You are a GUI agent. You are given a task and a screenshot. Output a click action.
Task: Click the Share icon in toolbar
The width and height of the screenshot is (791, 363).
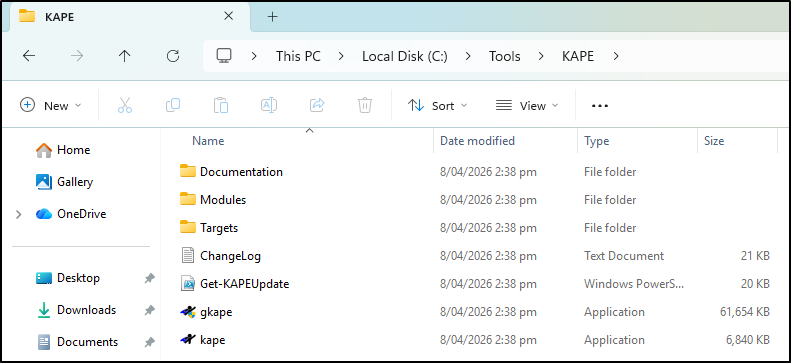317,105
